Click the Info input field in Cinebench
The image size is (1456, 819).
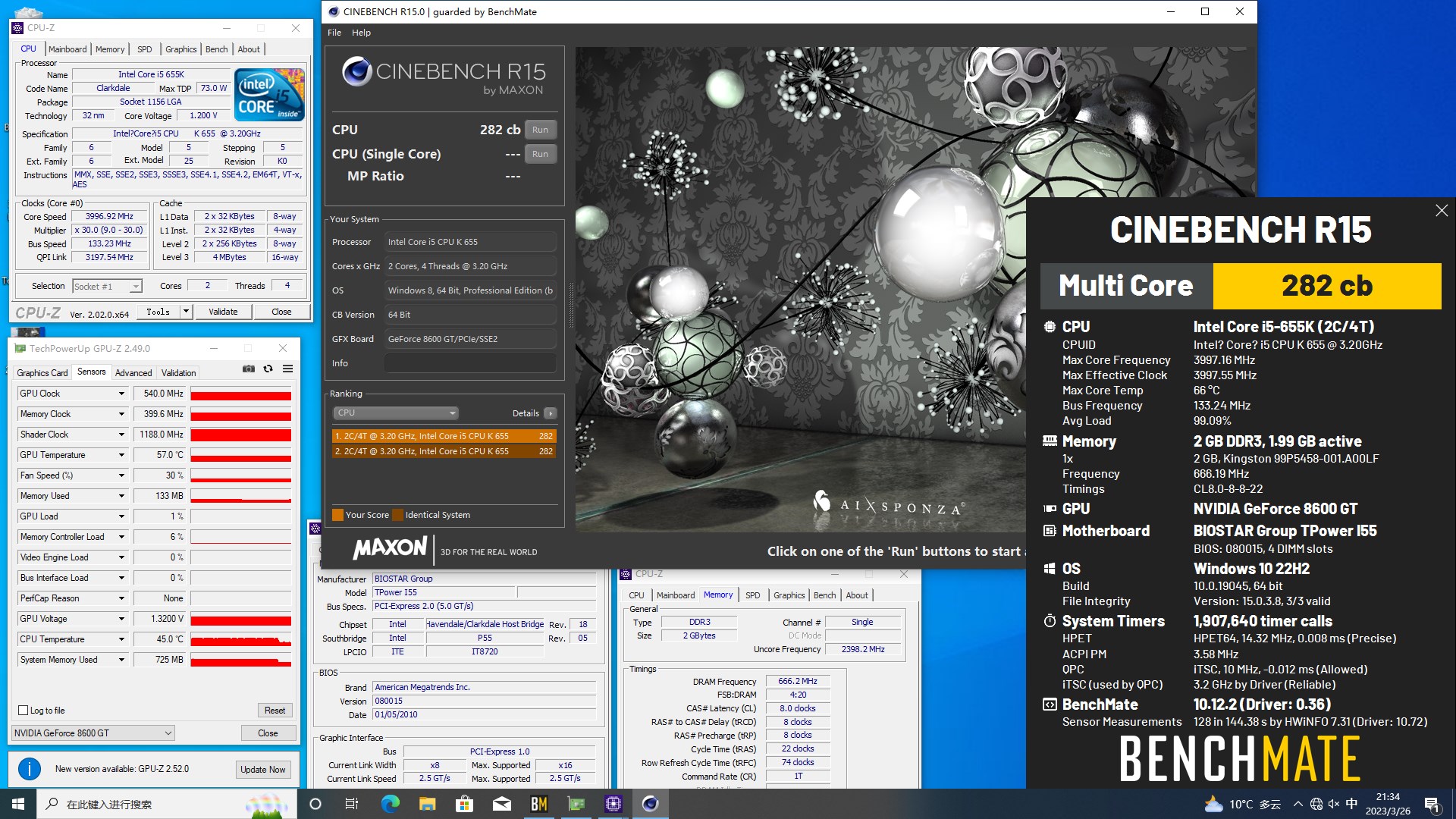470,363
